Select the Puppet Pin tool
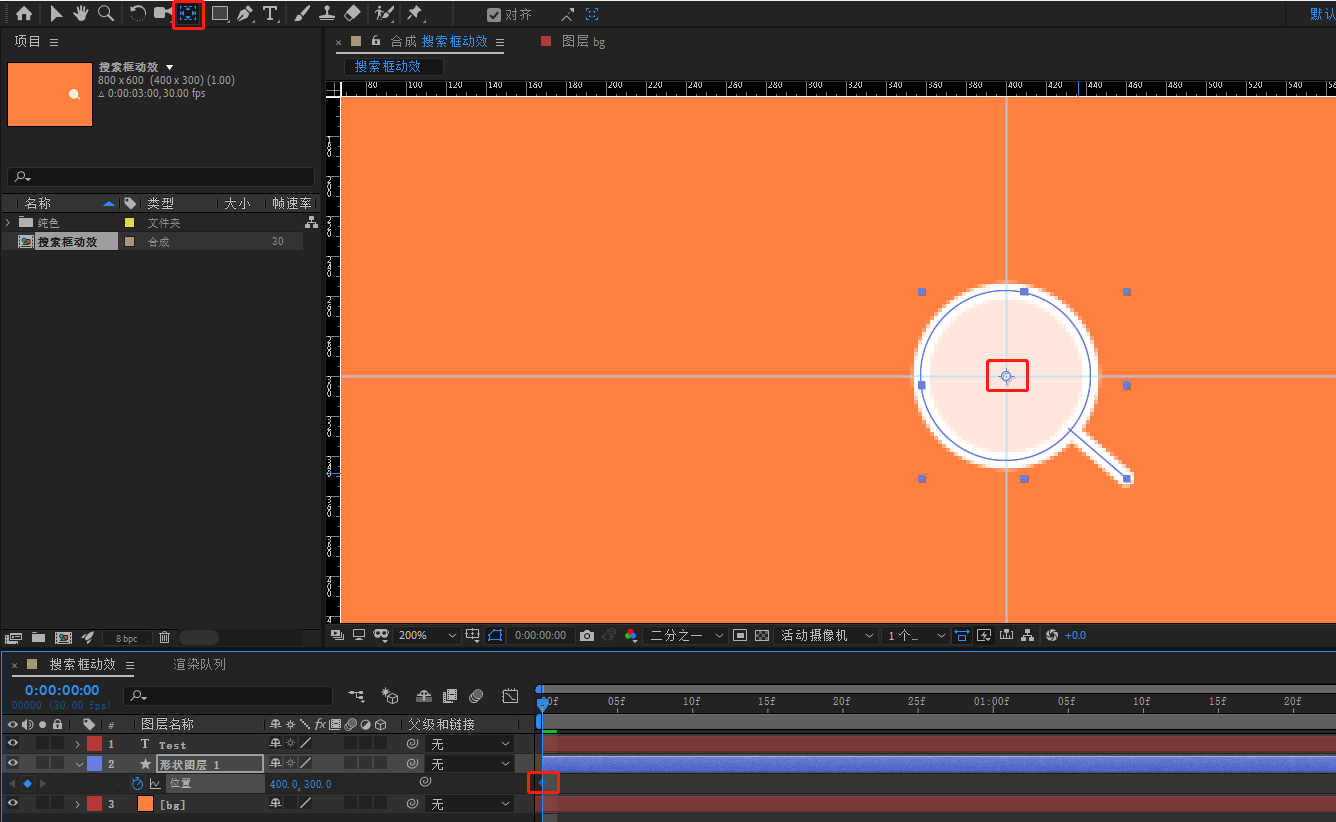 pyautogui.click(x=414, y=14)
